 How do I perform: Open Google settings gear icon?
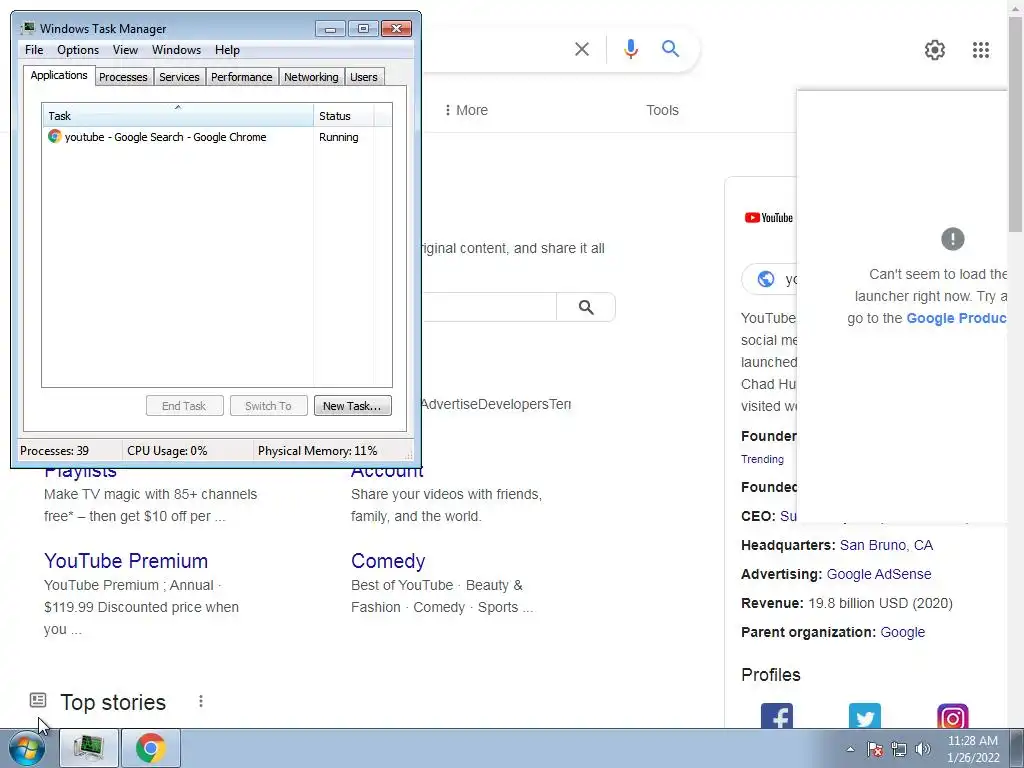tap(935, 50)
